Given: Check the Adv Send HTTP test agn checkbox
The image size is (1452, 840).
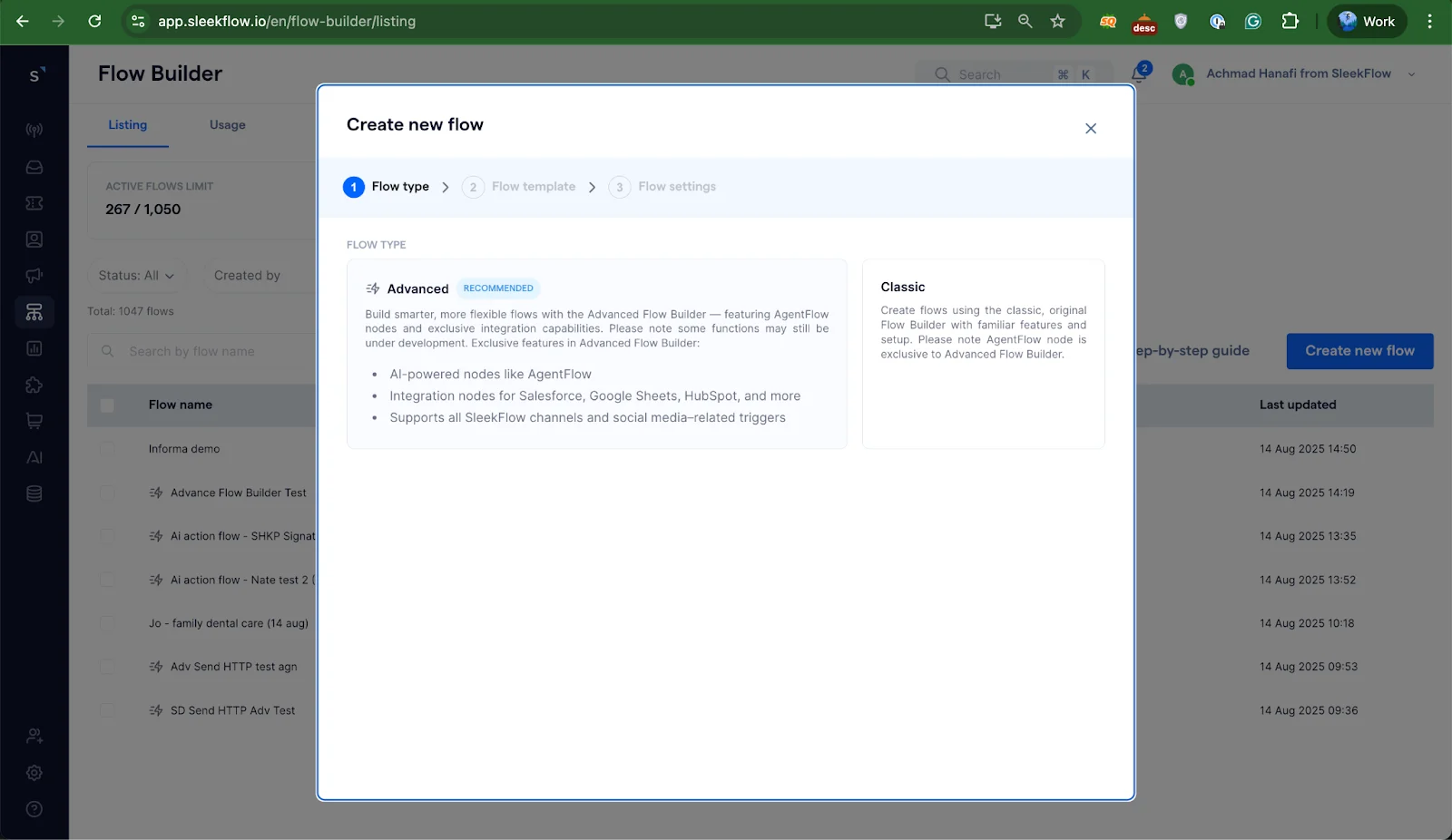Looking at the screenshot, I should [x=107, y=667].
